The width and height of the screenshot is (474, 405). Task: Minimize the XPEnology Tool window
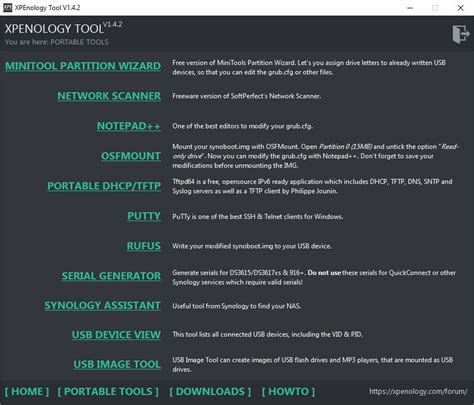pyautogui.click(x=410, y=8)
